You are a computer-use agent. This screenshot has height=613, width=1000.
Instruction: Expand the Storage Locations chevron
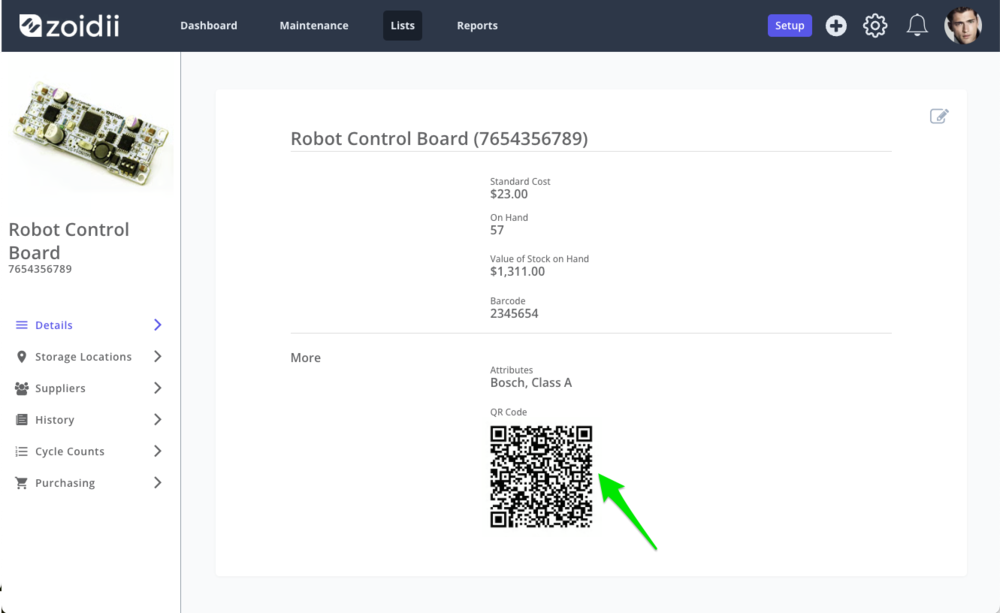pos(158,357)
